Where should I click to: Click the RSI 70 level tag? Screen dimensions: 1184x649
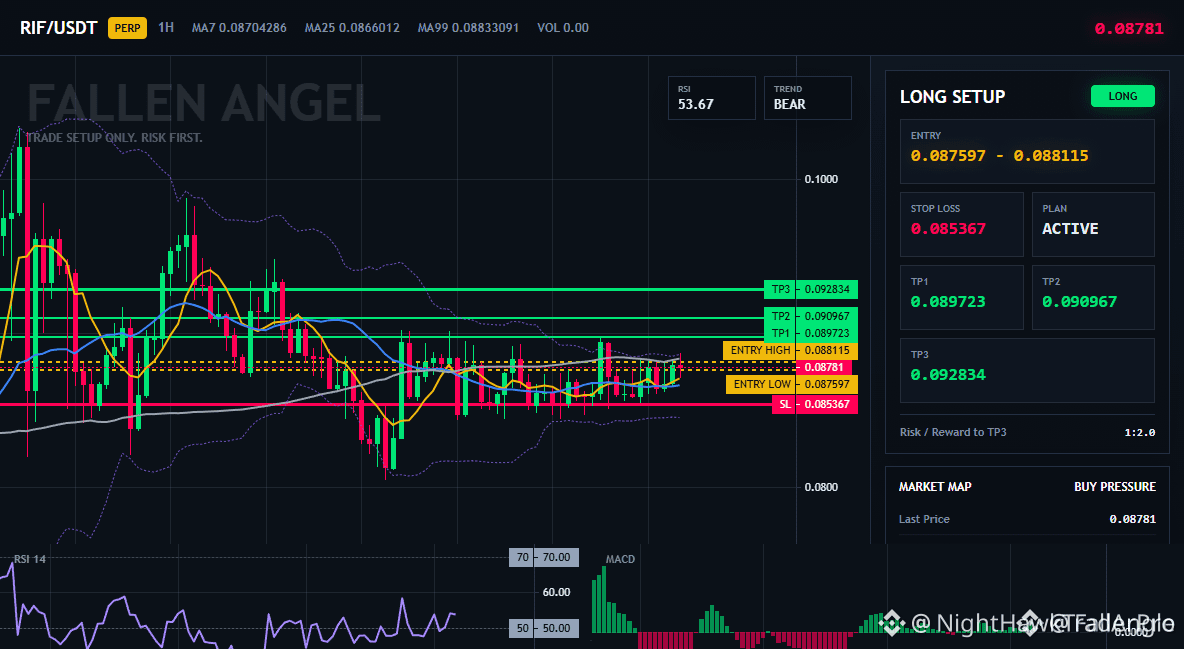click(544, 558)
